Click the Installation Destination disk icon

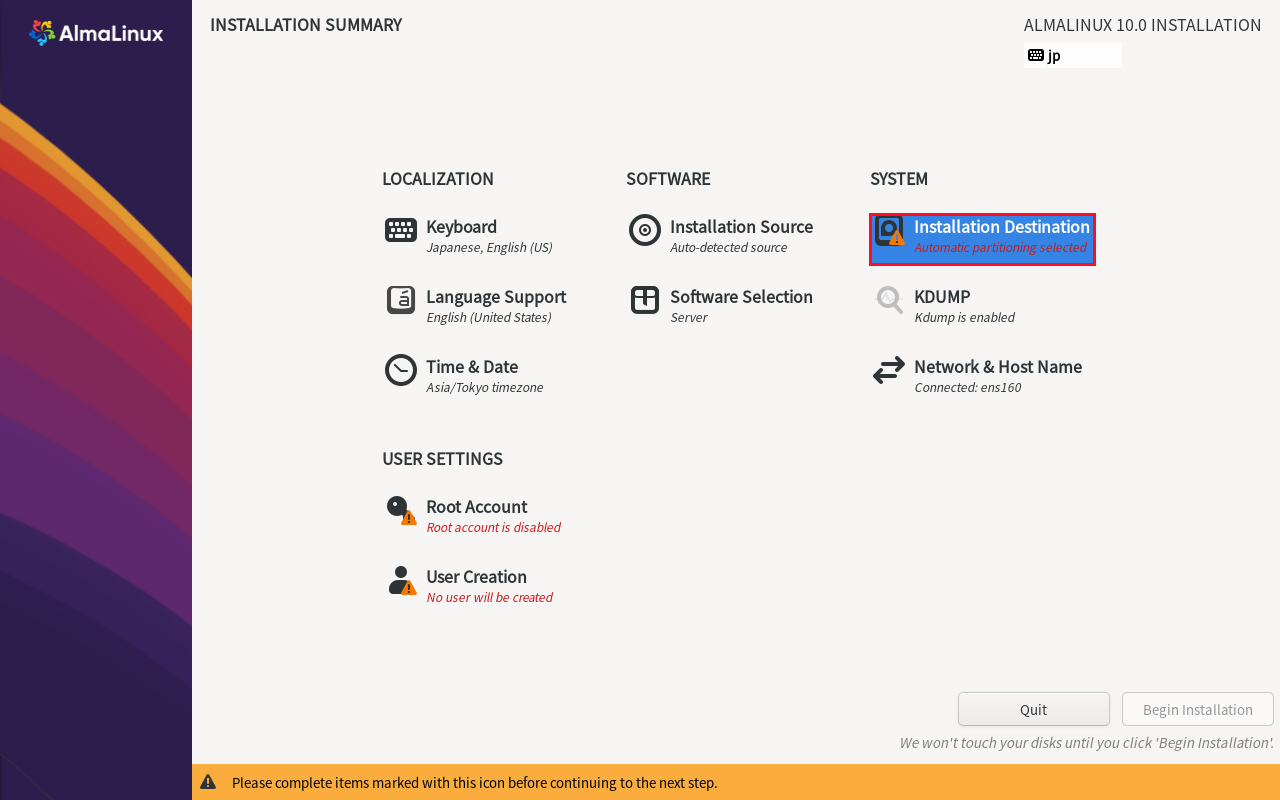tap(889, 231)
